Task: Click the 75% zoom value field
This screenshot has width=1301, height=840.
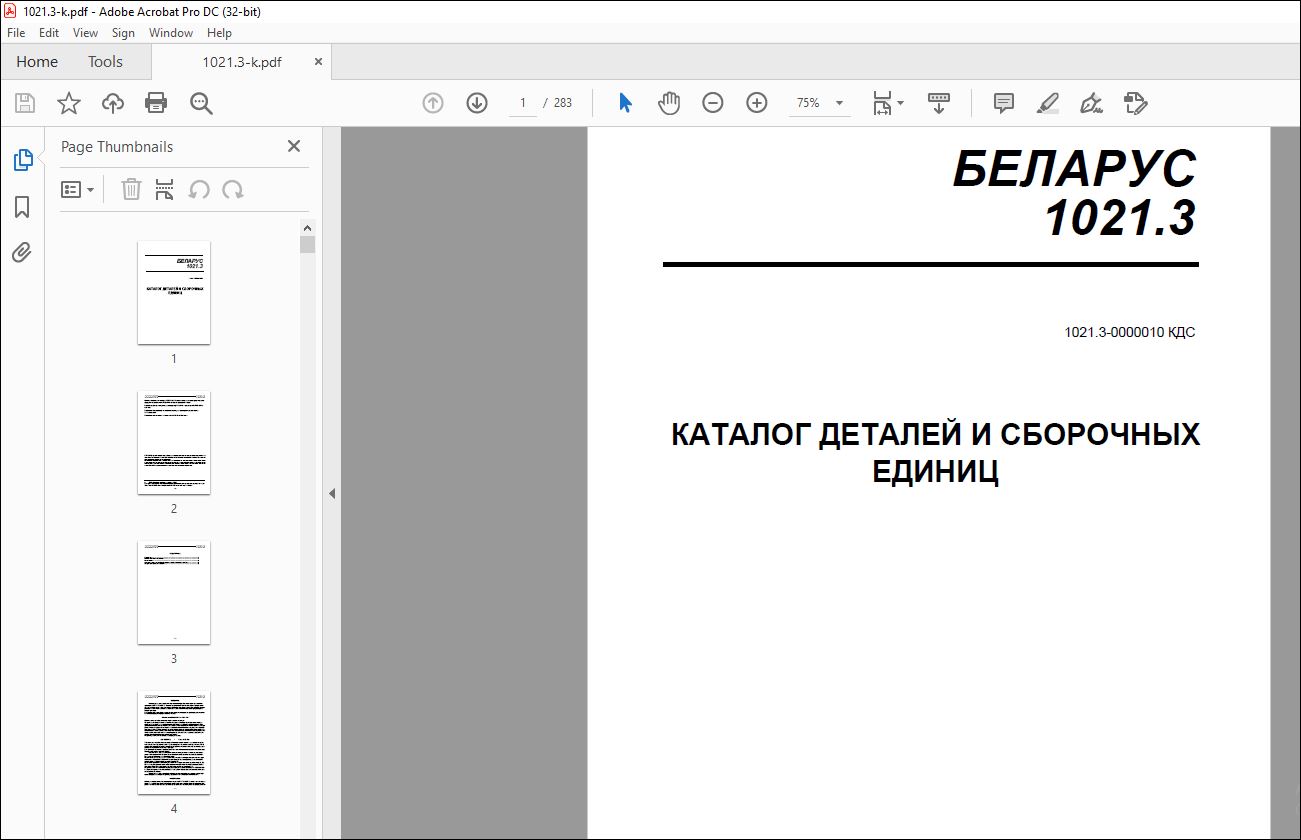Action: pos(808,103)
